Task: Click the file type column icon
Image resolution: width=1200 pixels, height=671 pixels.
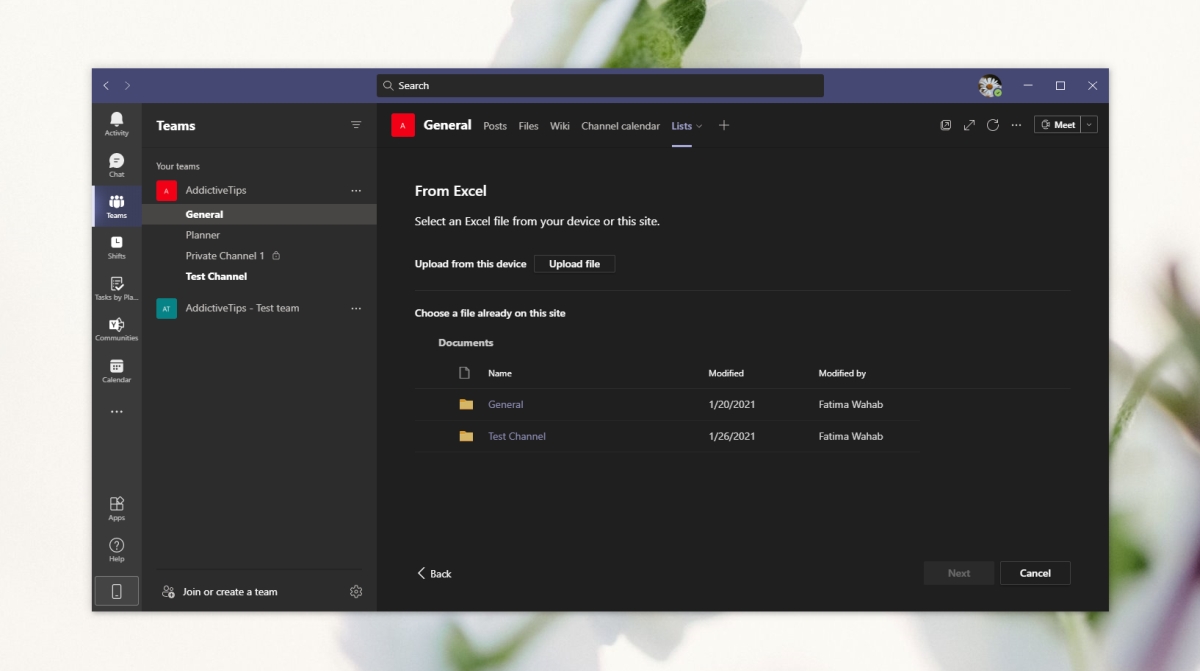Action: (464, 373)
